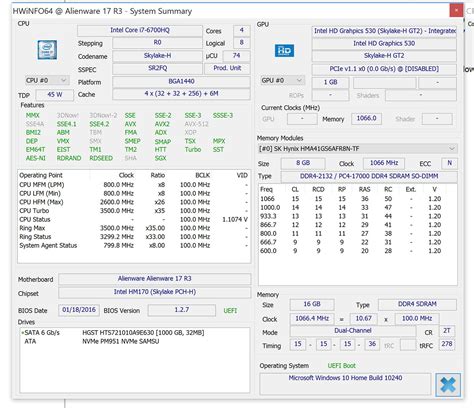Select the HGST SATA drive entry
Screen dimensions: 474x408
coord(113,333)
